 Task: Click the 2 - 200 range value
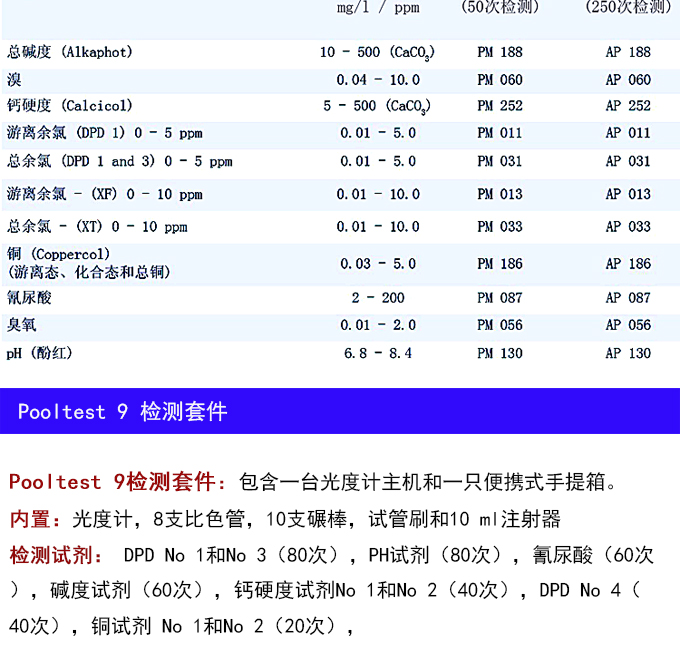(x=377, y=298)
